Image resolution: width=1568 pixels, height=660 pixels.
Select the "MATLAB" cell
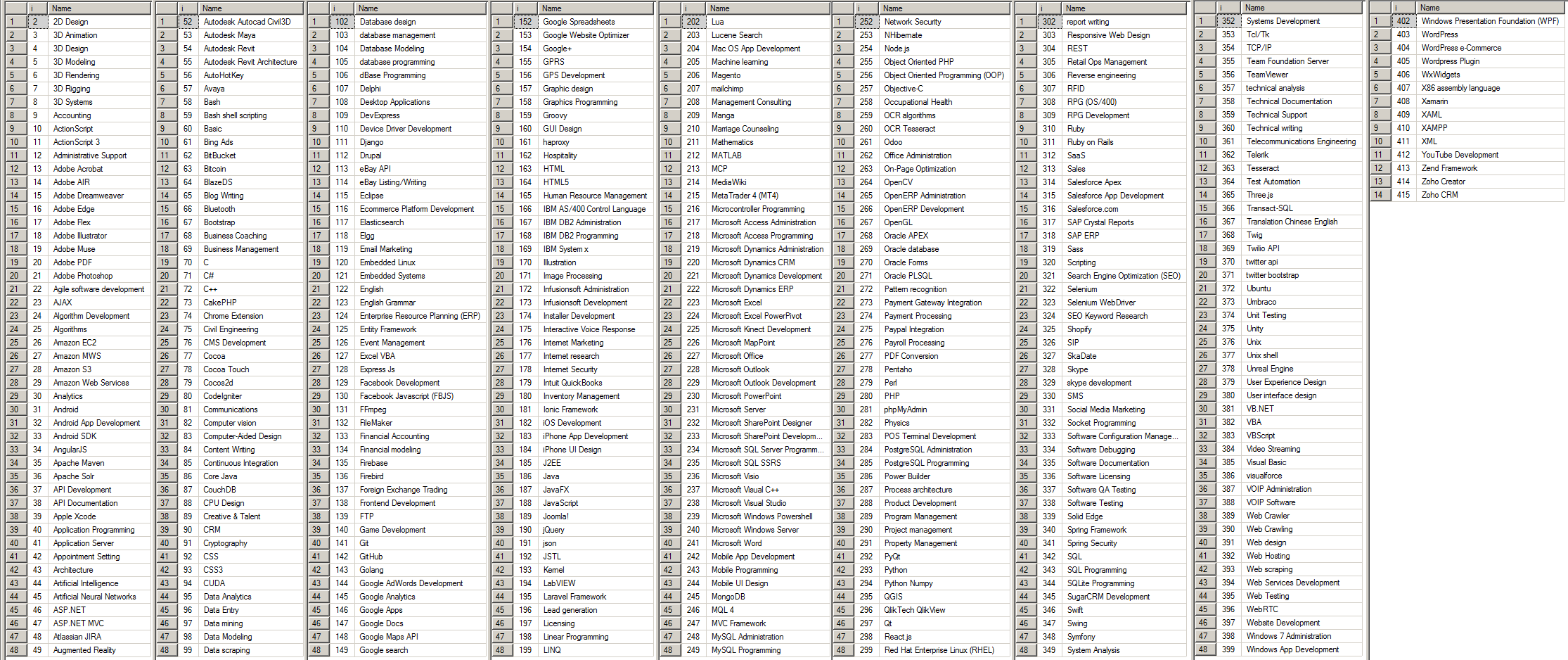click(767, 156)
